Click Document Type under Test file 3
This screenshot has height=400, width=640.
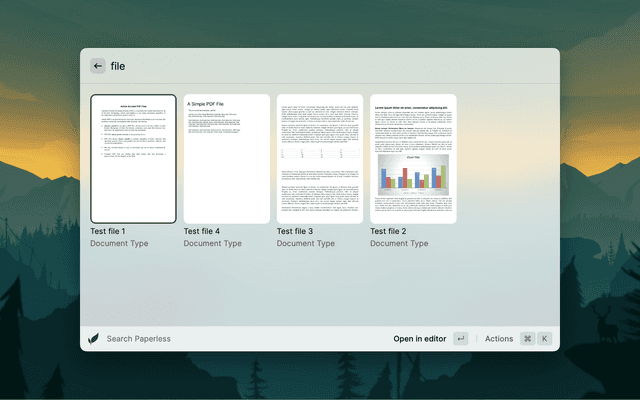(306, 243)
